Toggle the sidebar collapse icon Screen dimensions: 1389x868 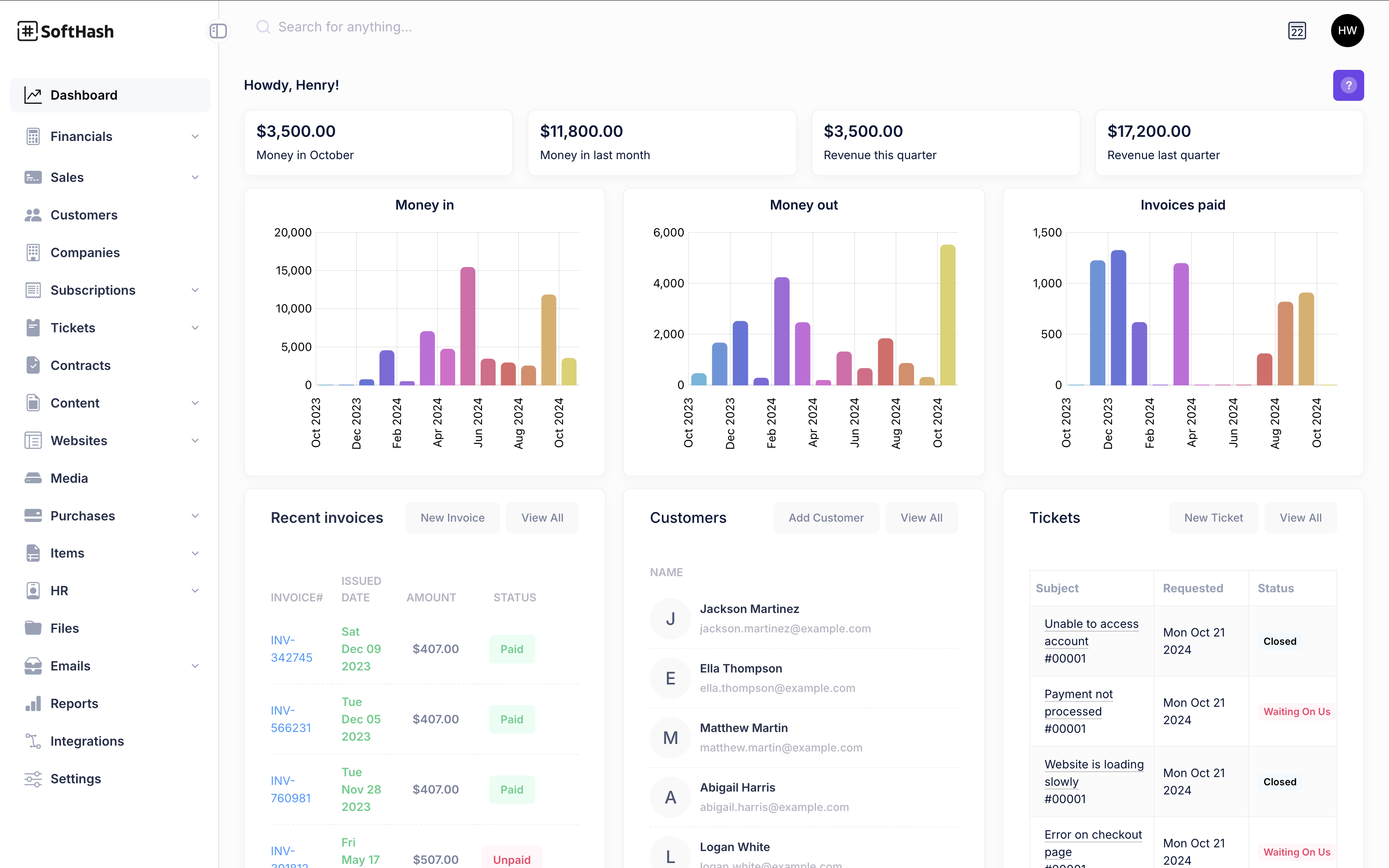pos(218,31)
